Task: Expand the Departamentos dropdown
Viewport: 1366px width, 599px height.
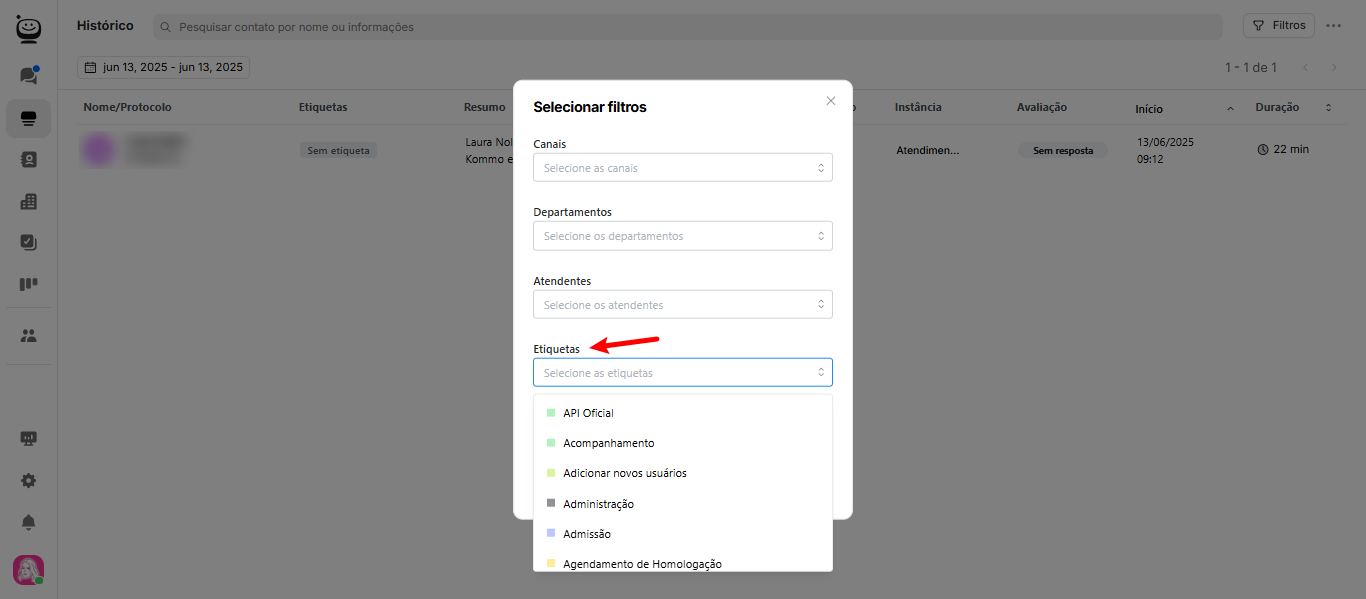Action: (x=682, y=236)
